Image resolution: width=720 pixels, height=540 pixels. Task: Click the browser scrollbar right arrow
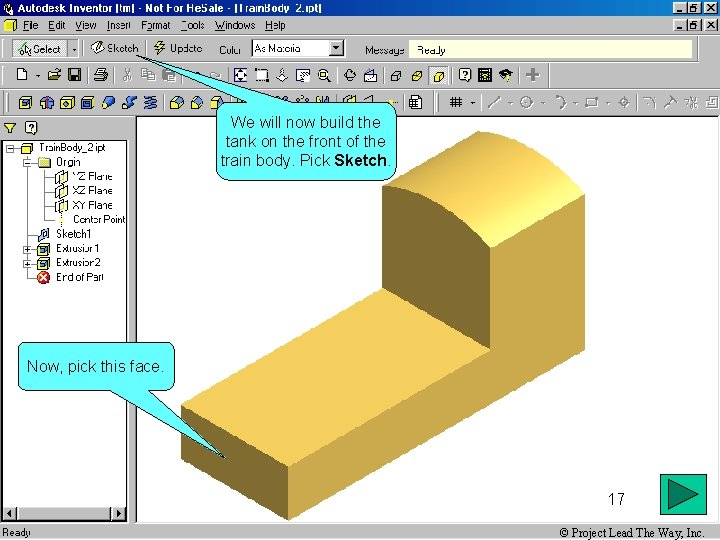click(x=119, y=513)
